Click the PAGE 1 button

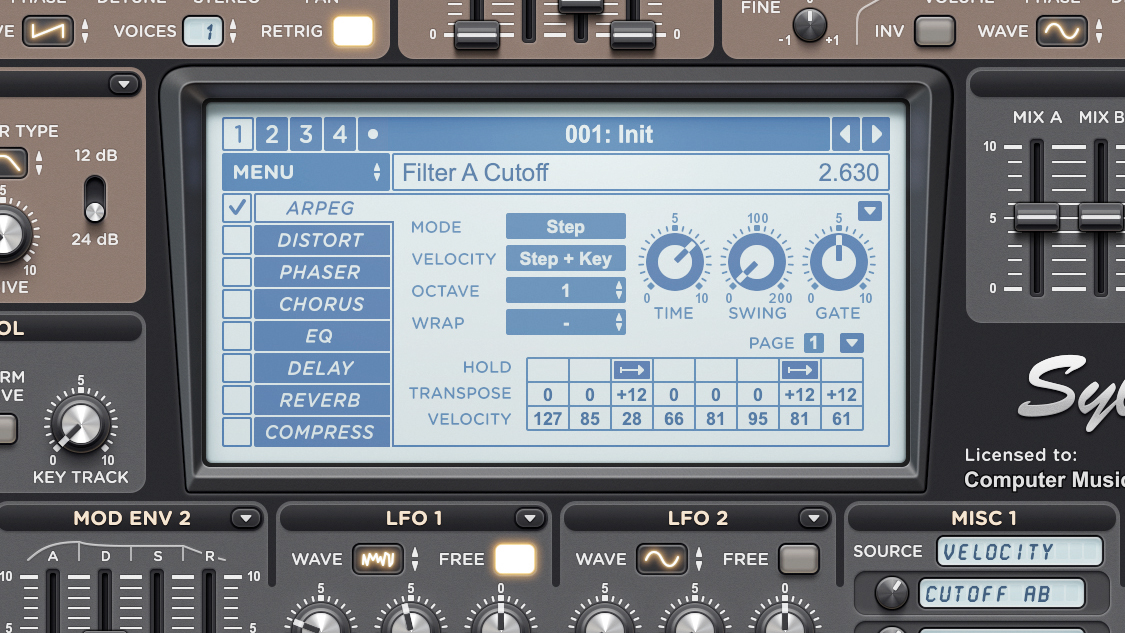click(x=814, y=343)
